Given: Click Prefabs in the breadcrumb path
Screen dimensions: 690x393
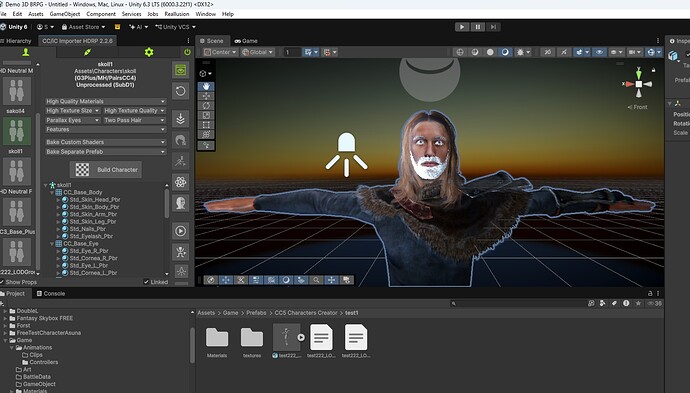Looking at the screenshot, I should click(256, 313).
